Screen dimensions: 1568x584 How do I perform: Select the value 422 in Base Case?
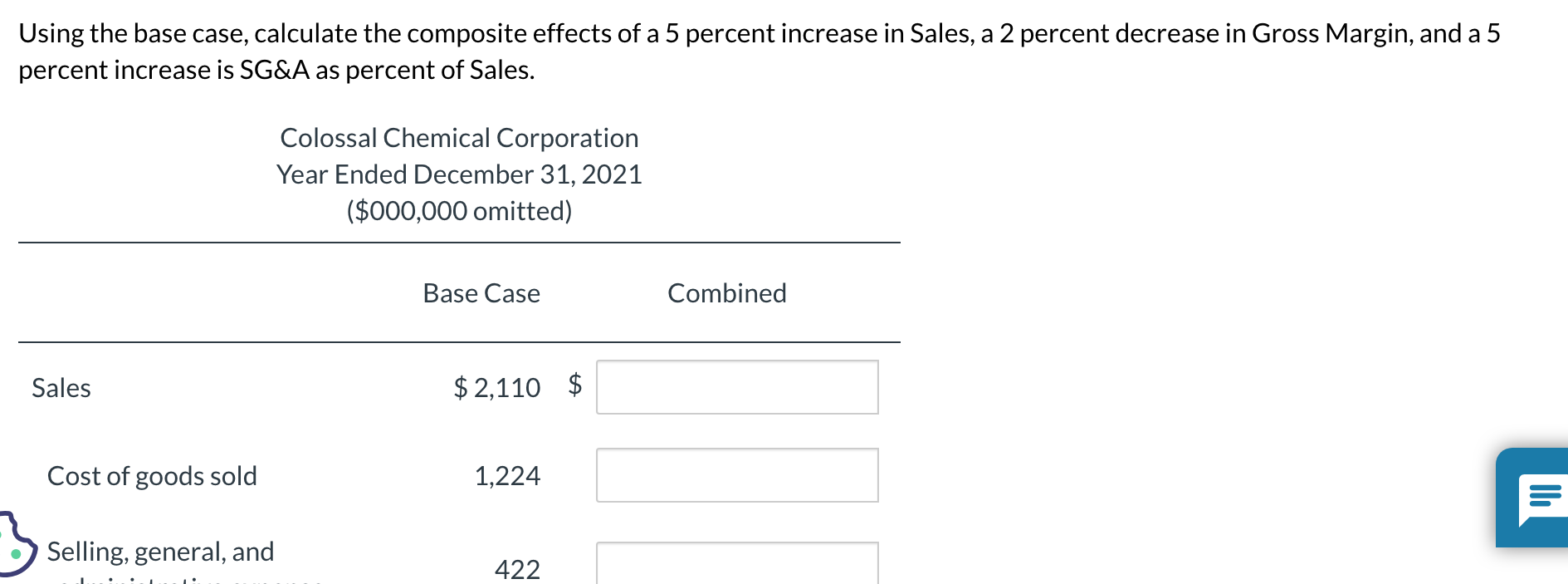(517, 568)
